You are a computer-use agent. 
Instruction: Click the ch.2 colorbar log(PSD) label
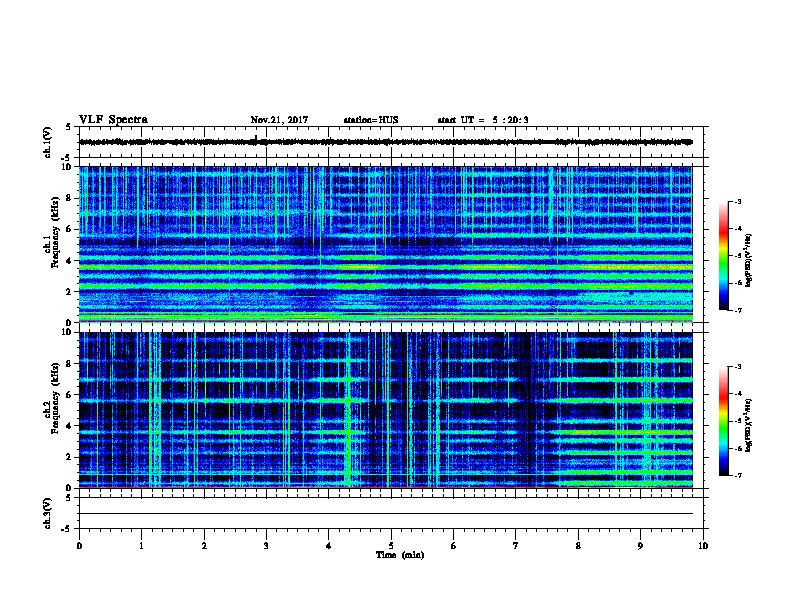[x=749, y=425]
